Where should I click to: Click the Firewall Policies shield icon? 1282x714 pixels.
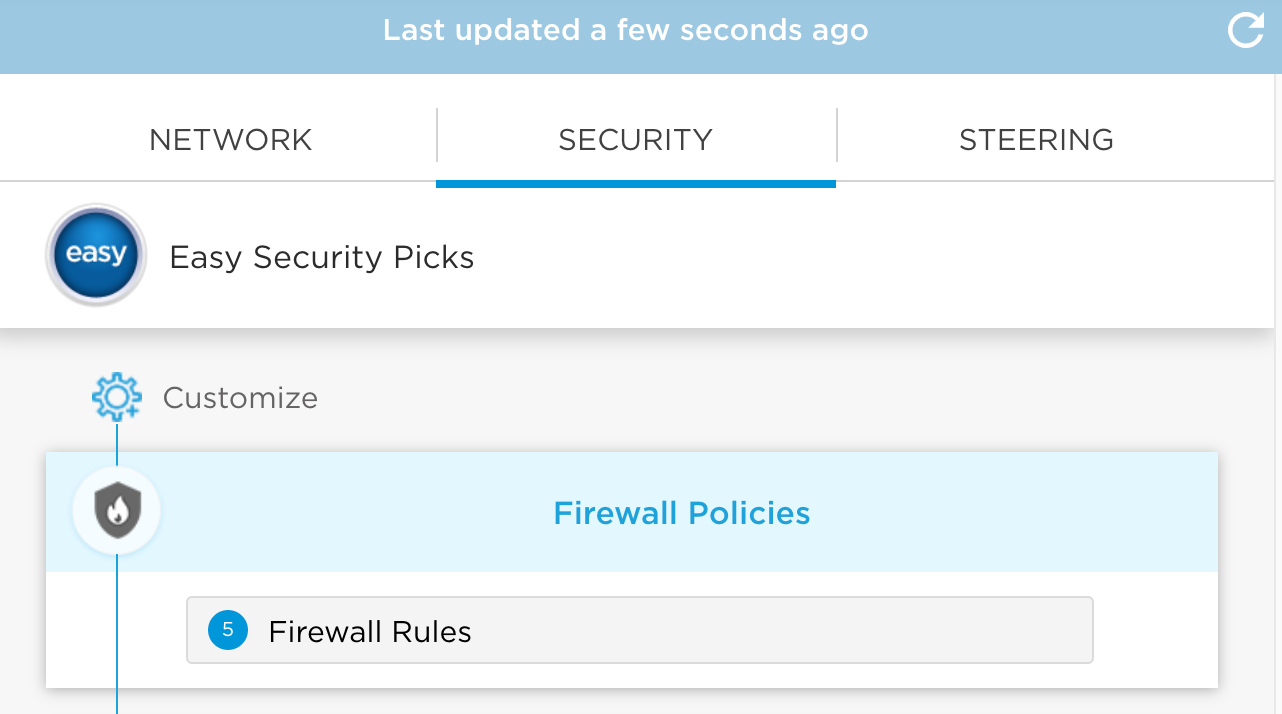pyautogui.click(x=116, y=510)
